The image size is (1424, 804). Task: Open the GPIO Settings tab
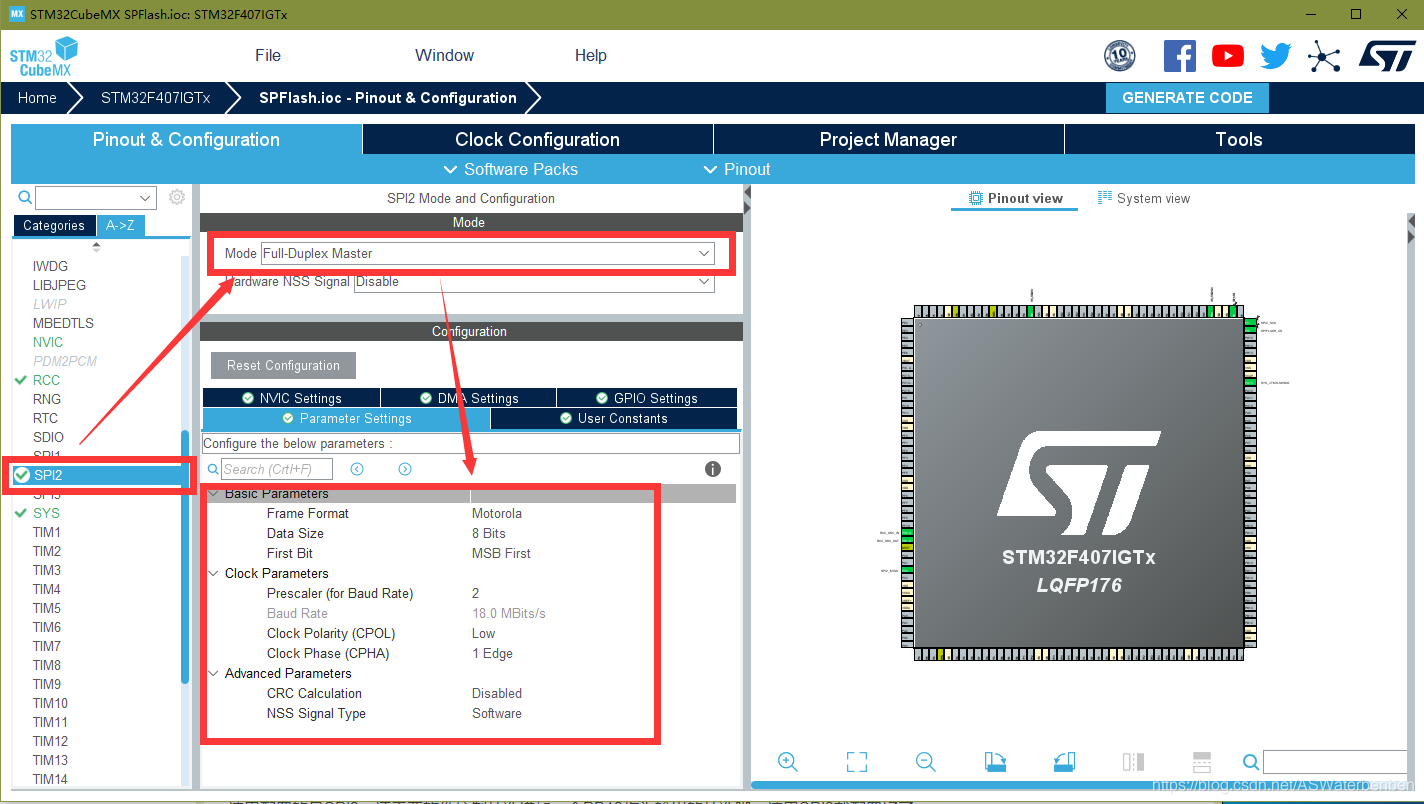[x=647, y=398]
